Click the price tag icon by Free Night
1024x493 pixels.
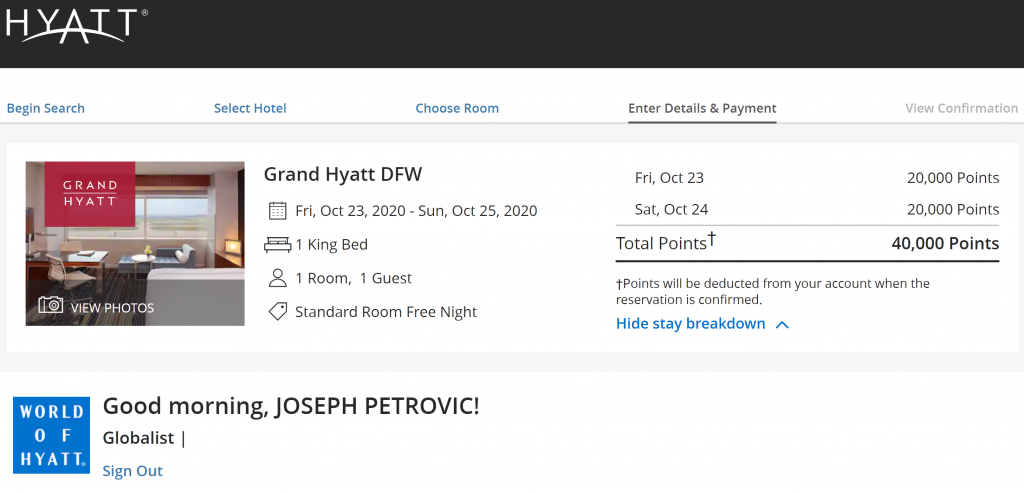[x=278, y=311]
